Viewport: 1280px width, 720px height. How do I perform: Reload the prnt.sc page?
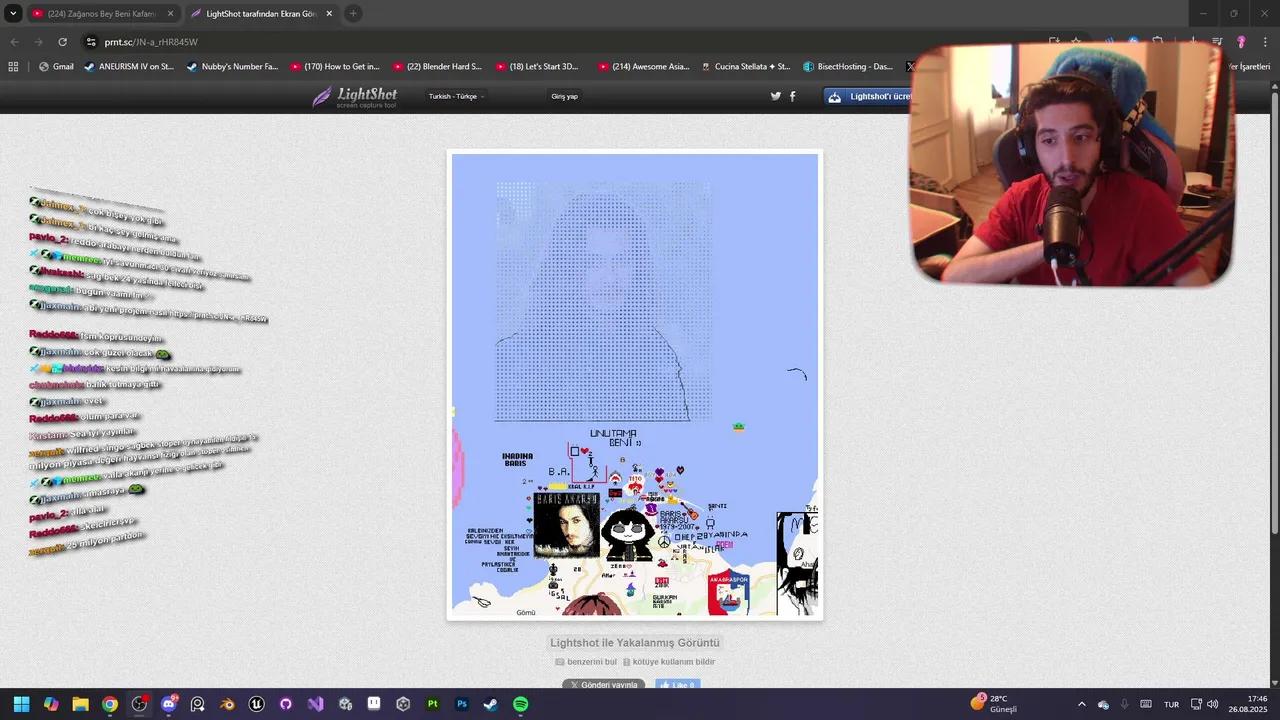click(62, 42)
